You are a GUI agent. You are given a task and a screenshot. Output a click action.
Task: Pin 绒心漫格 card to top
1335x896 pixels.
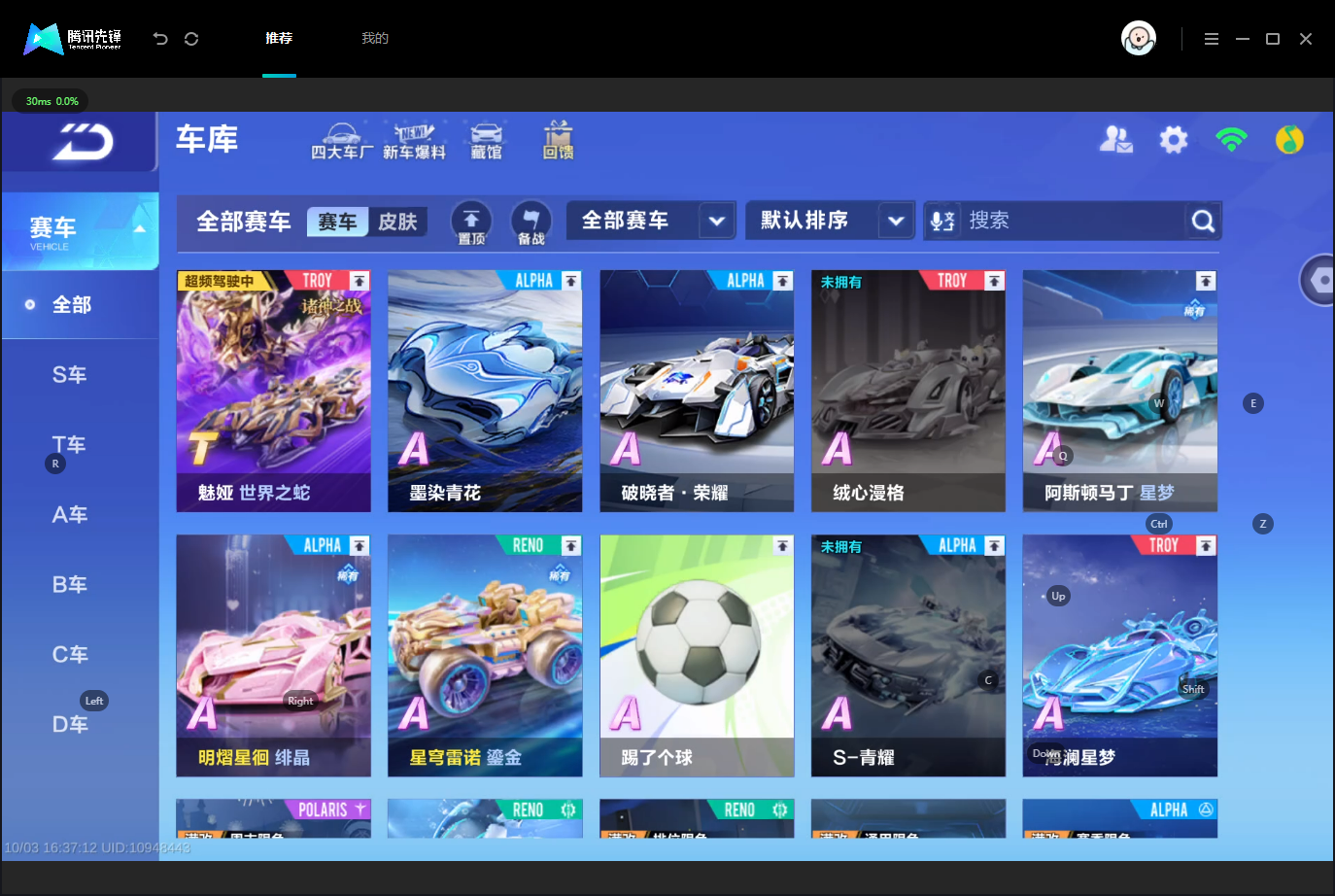coord(994,281)
